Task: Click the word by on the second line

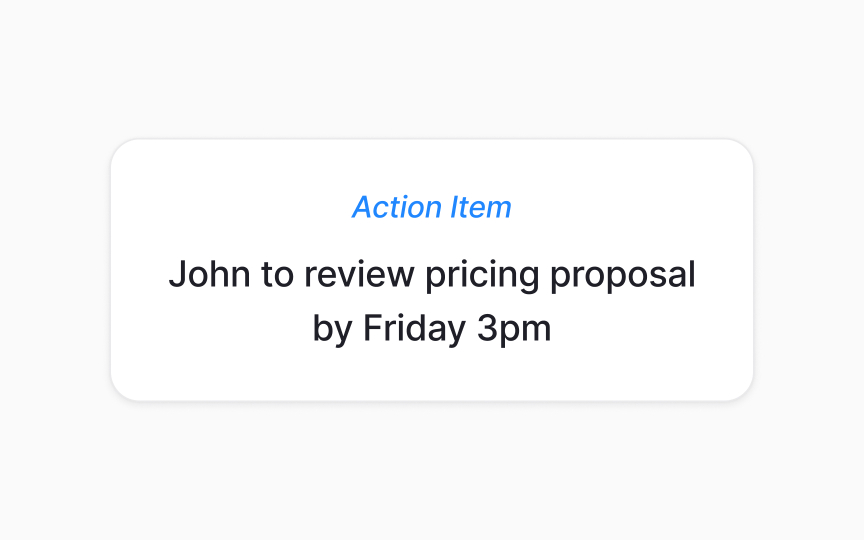Action: click(x=332, y=330)
